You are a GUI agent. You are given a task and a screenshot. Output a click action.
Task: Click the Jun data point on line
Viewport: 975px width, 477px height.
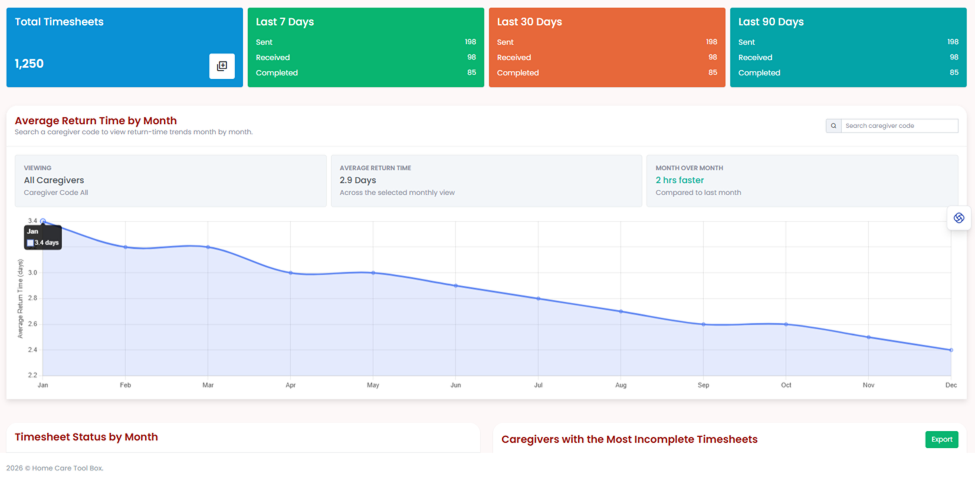[x=456, y=285]
